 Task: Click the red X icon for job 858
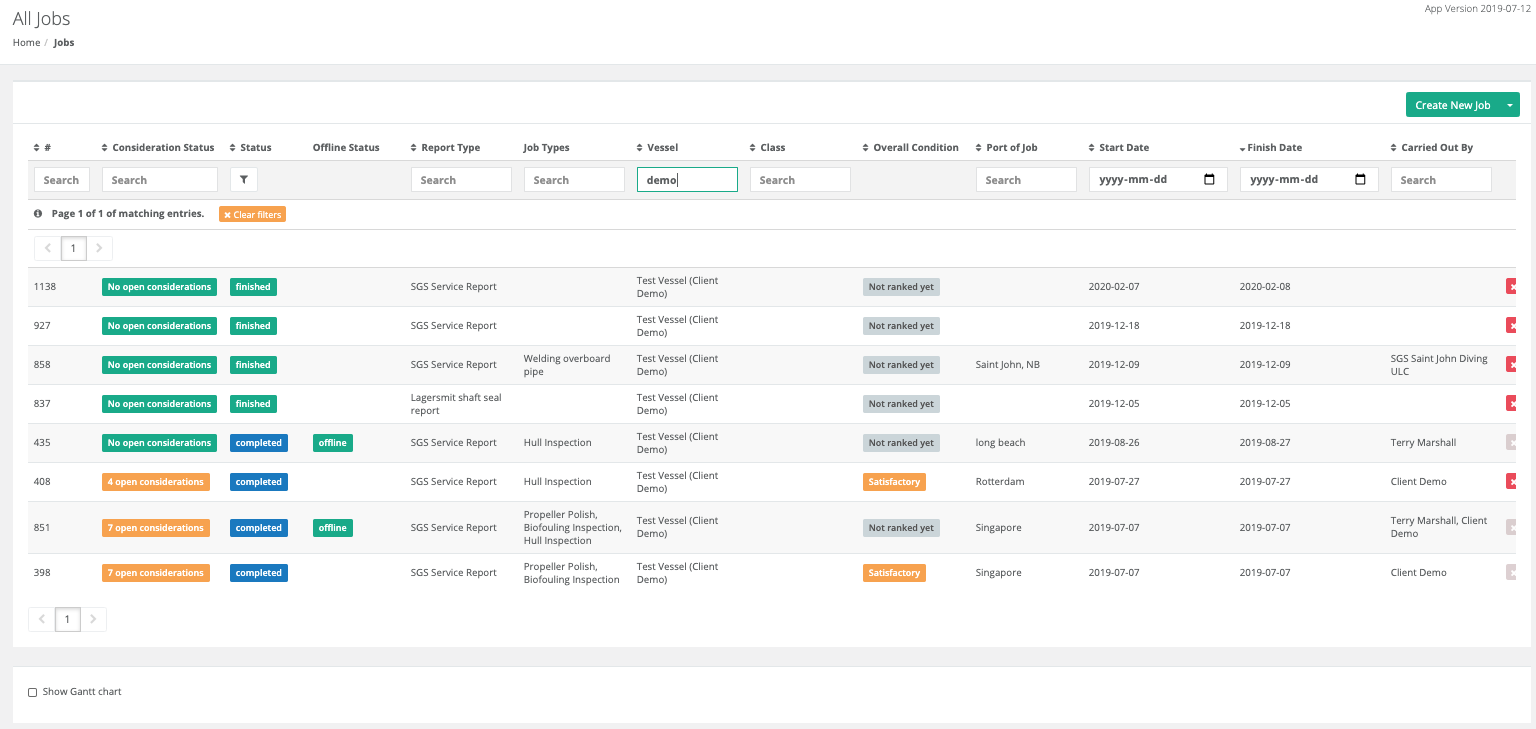pos(1511,365)
